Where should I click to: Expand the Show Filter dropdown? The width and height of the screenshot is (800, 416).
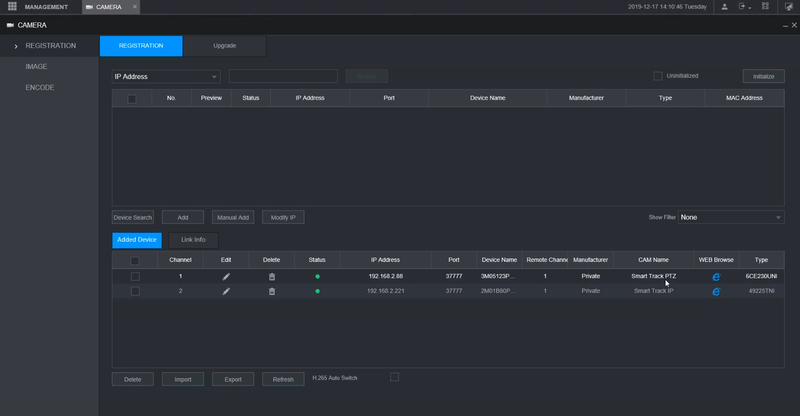click(730, 217)
